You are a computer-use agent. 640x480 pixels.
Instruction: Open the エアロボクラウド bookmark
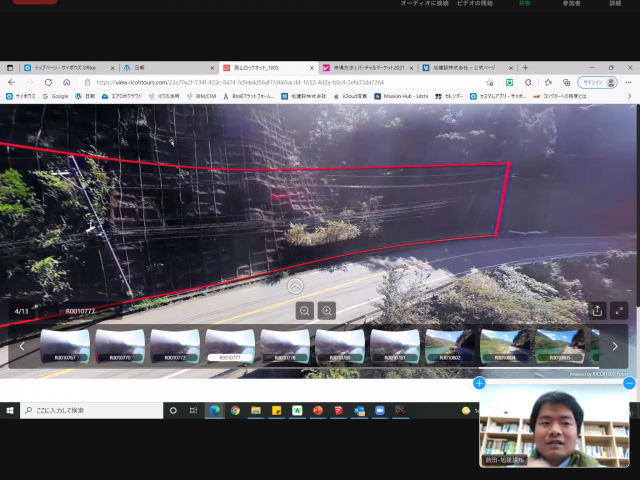coord(121,96)
